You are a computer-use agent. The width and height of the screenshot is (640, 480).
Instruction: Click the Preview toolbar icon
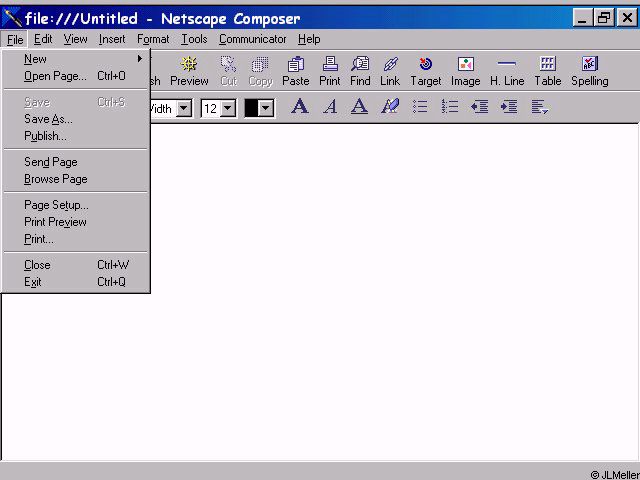[189, 71]
